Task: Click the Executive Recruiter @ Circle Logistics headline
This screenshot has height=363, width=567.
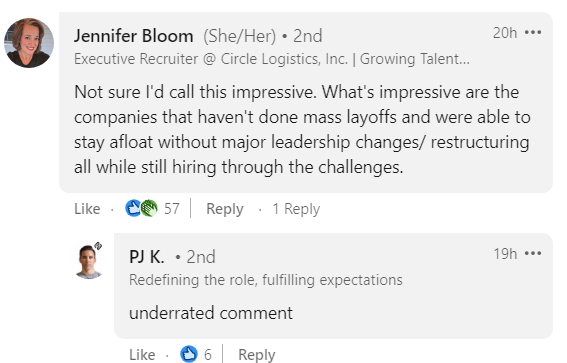Action: (272, 59)
